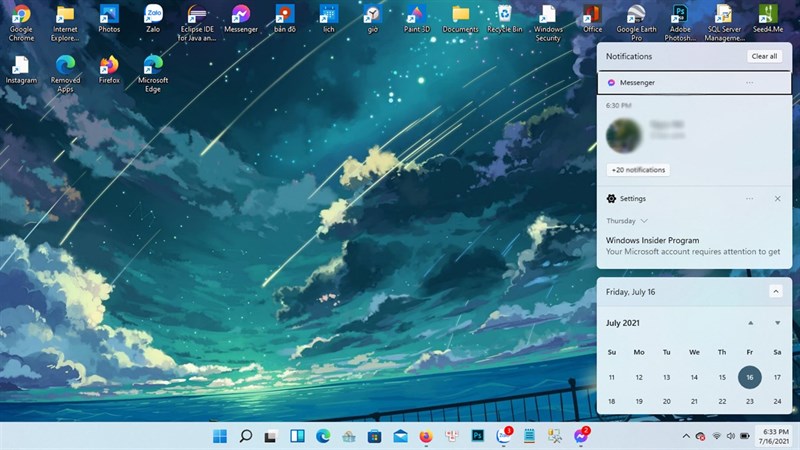Open the Windows Start menu
Viewport: 800px width, 450px height.
coord(219,436)
